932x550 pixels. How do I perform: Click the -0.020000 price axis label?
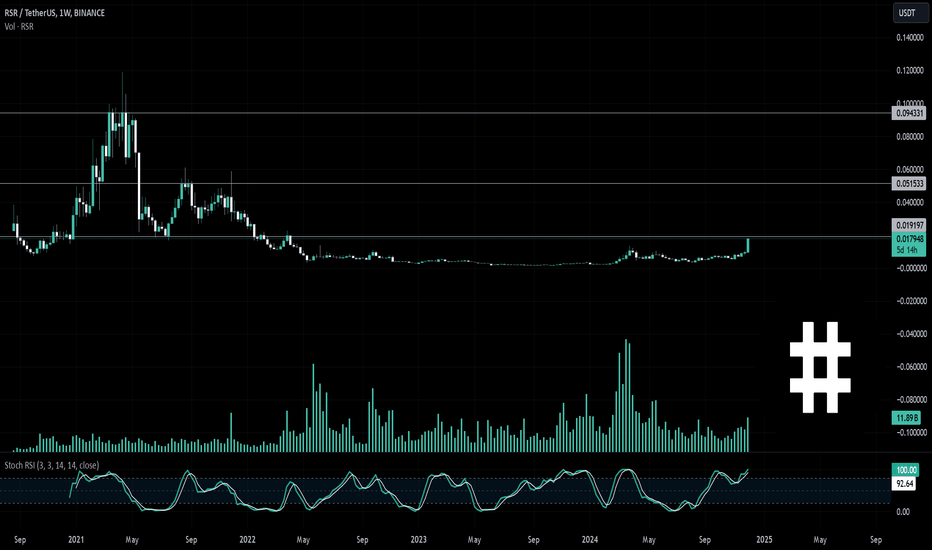[x=910, y=301]
